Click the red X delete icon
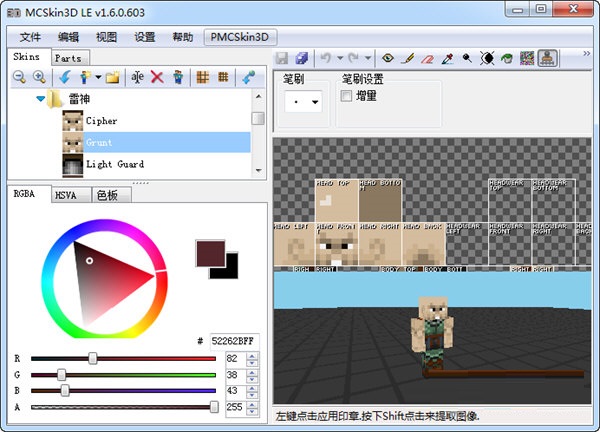This screenshot has width=600, height=432. [157, 77]
